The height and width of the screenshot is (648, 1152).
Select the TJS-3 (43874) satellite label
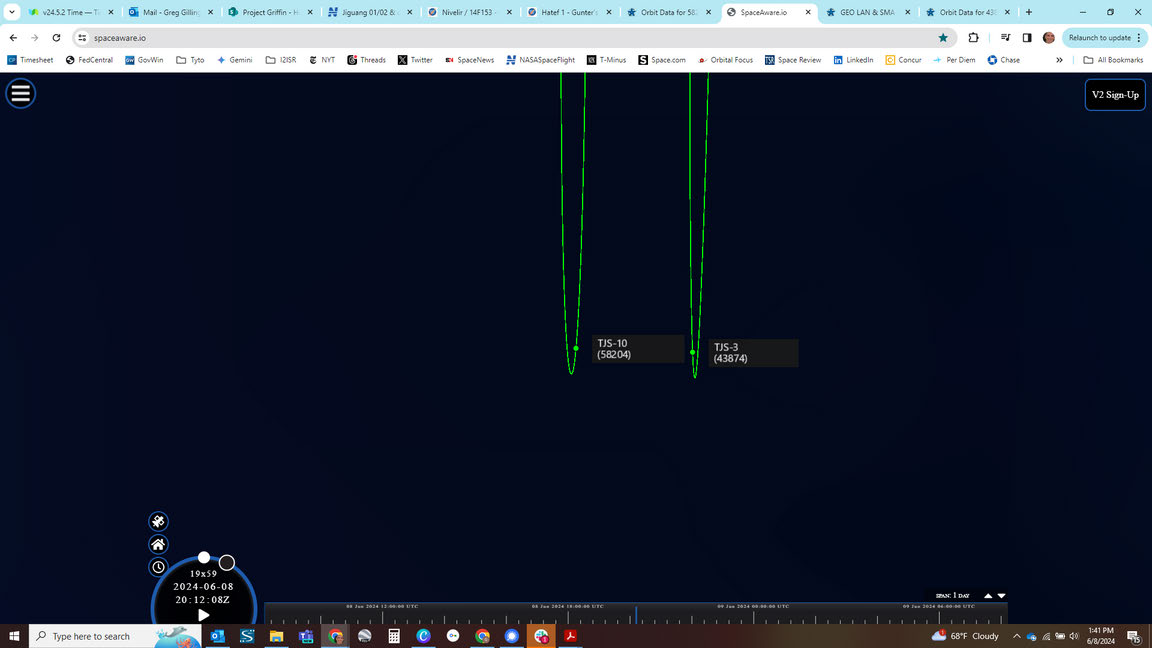click(754, 353)
